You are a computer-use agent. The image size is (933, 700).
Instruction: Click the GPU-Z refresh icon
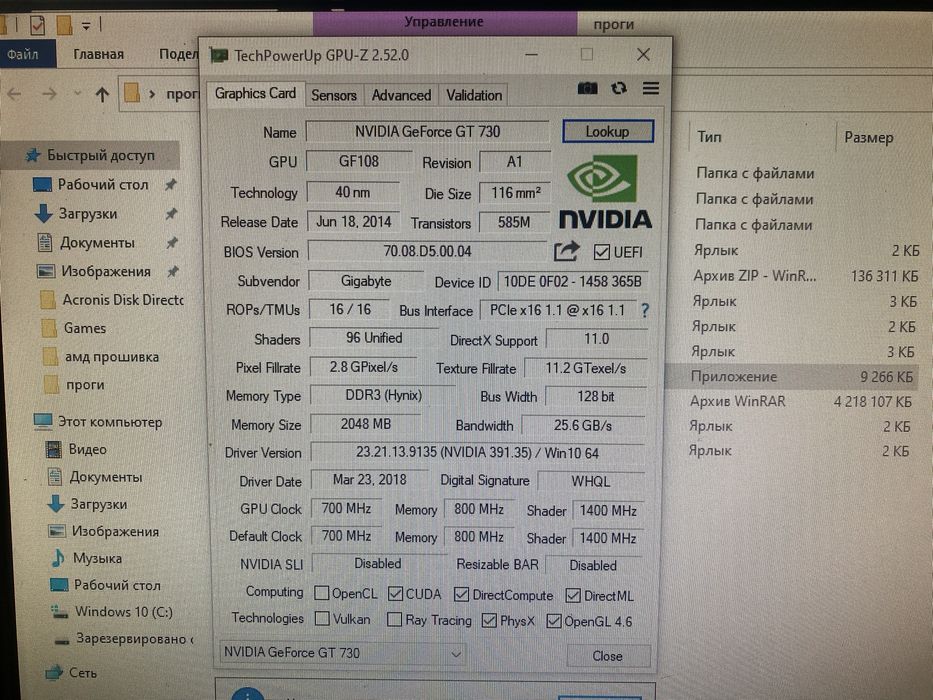(x=619, y=89)
